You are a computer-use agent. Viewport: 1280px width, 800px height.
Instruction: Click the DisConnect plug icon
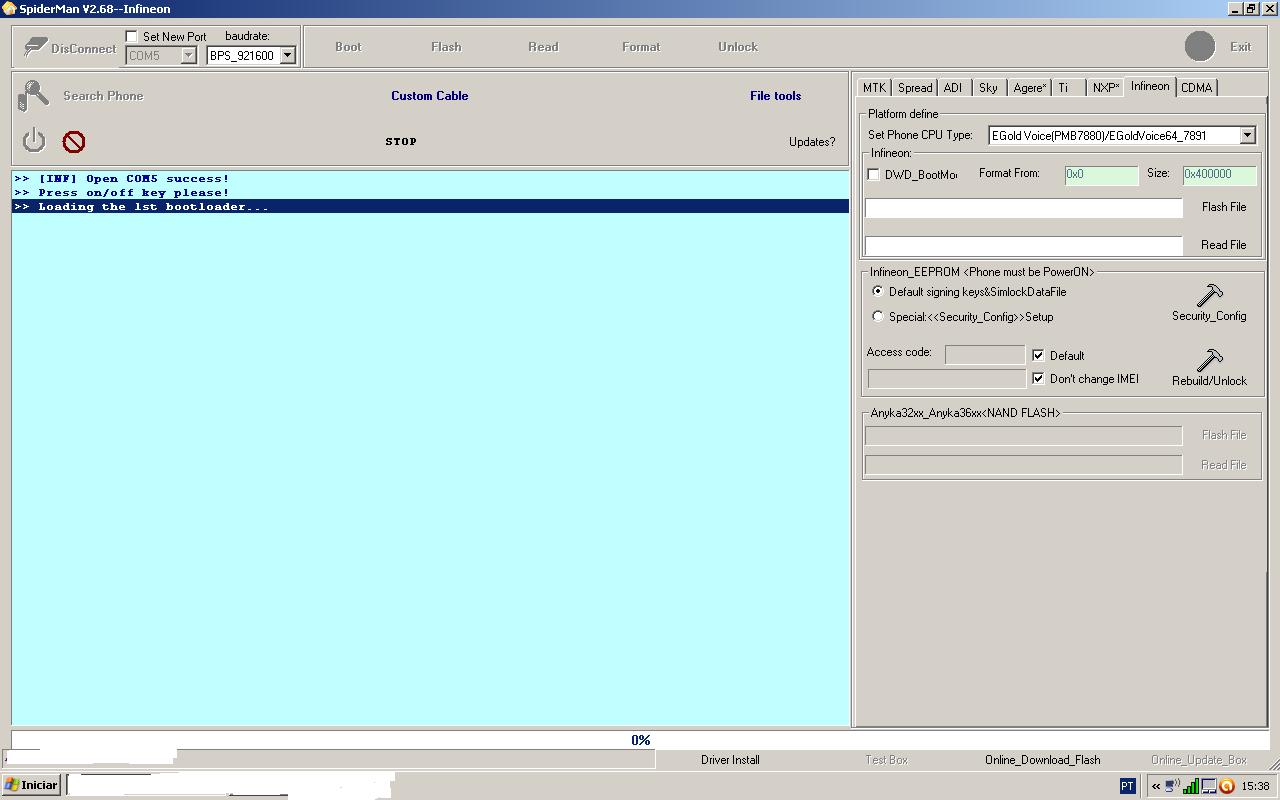36,47
